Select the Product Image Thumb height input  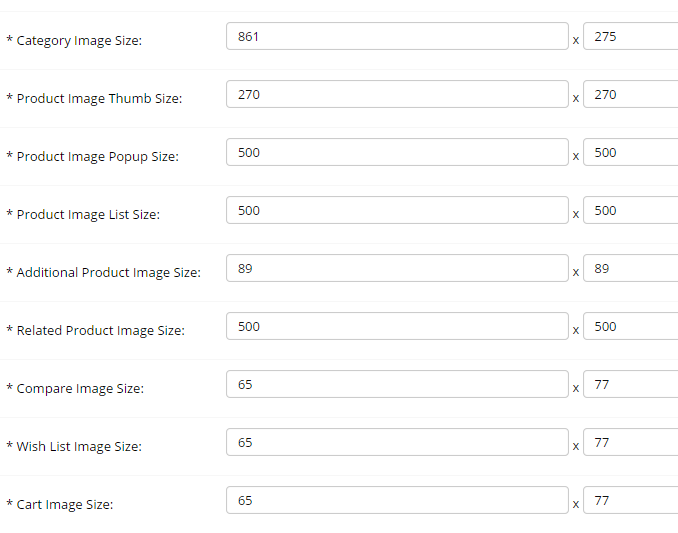[x=631, y=95]
